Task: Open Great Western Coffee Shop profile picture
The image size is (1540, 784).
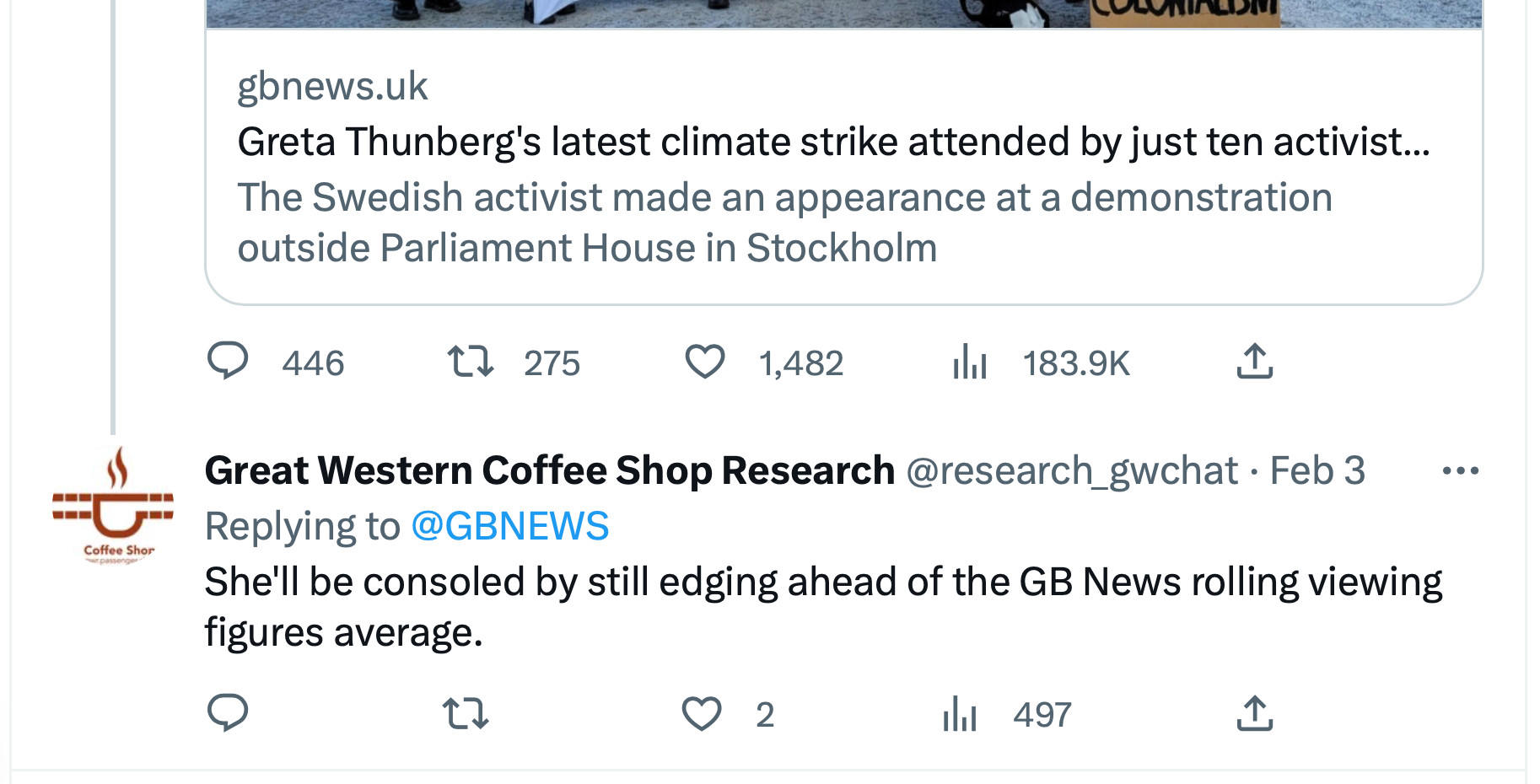Action: (x=113, y=506)
